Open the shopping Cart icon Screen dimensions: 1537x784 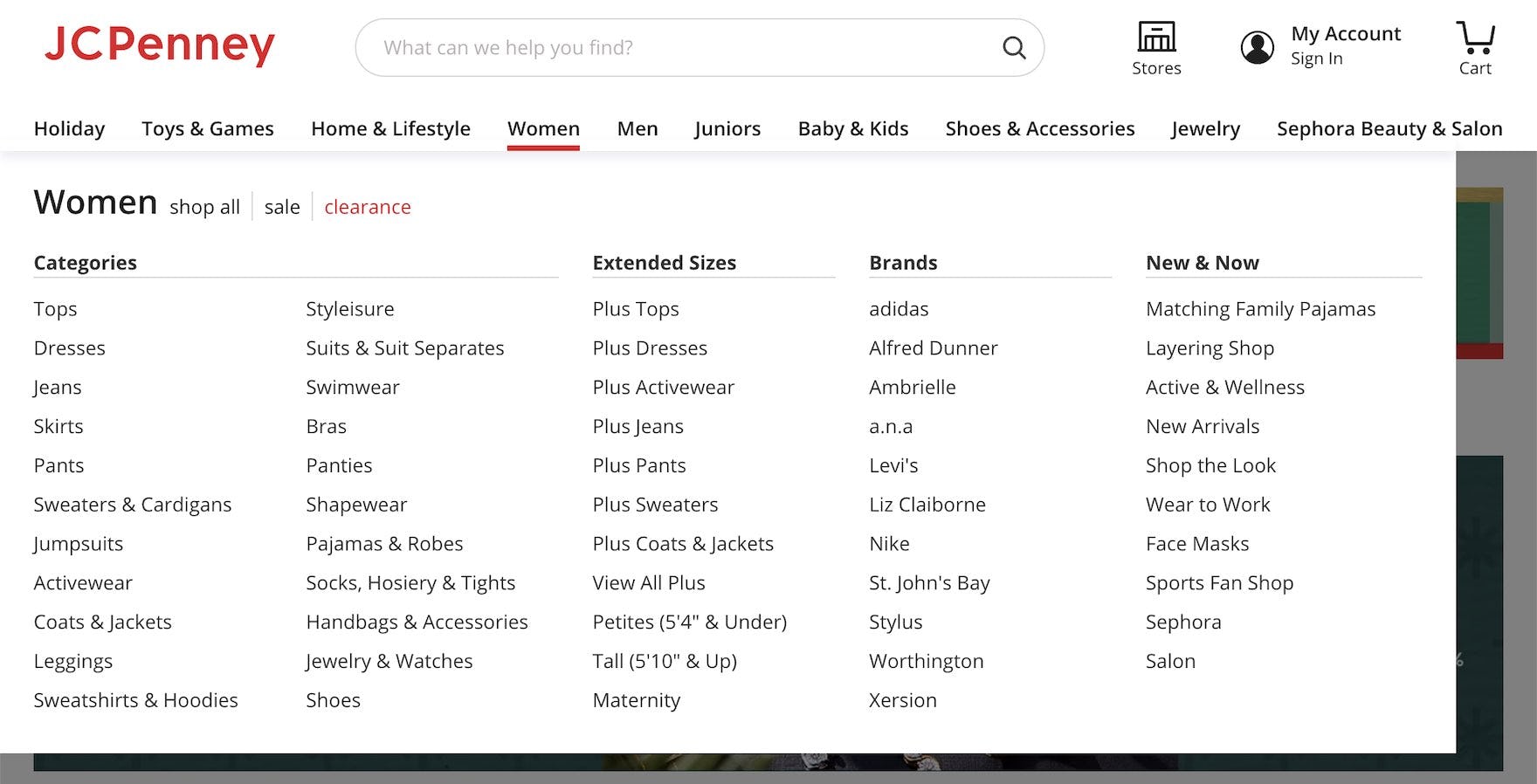tap(1475, 38)
